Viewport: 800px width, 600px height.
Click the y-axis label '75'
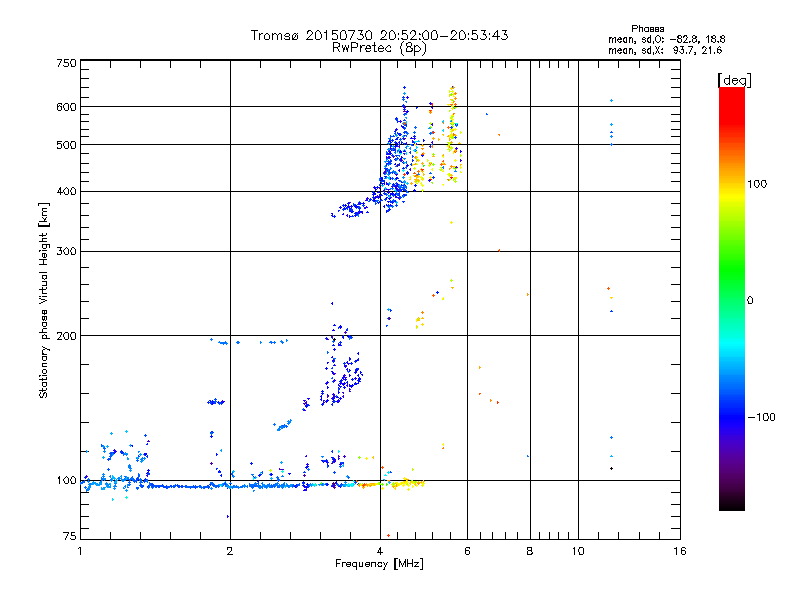(70, 536)
